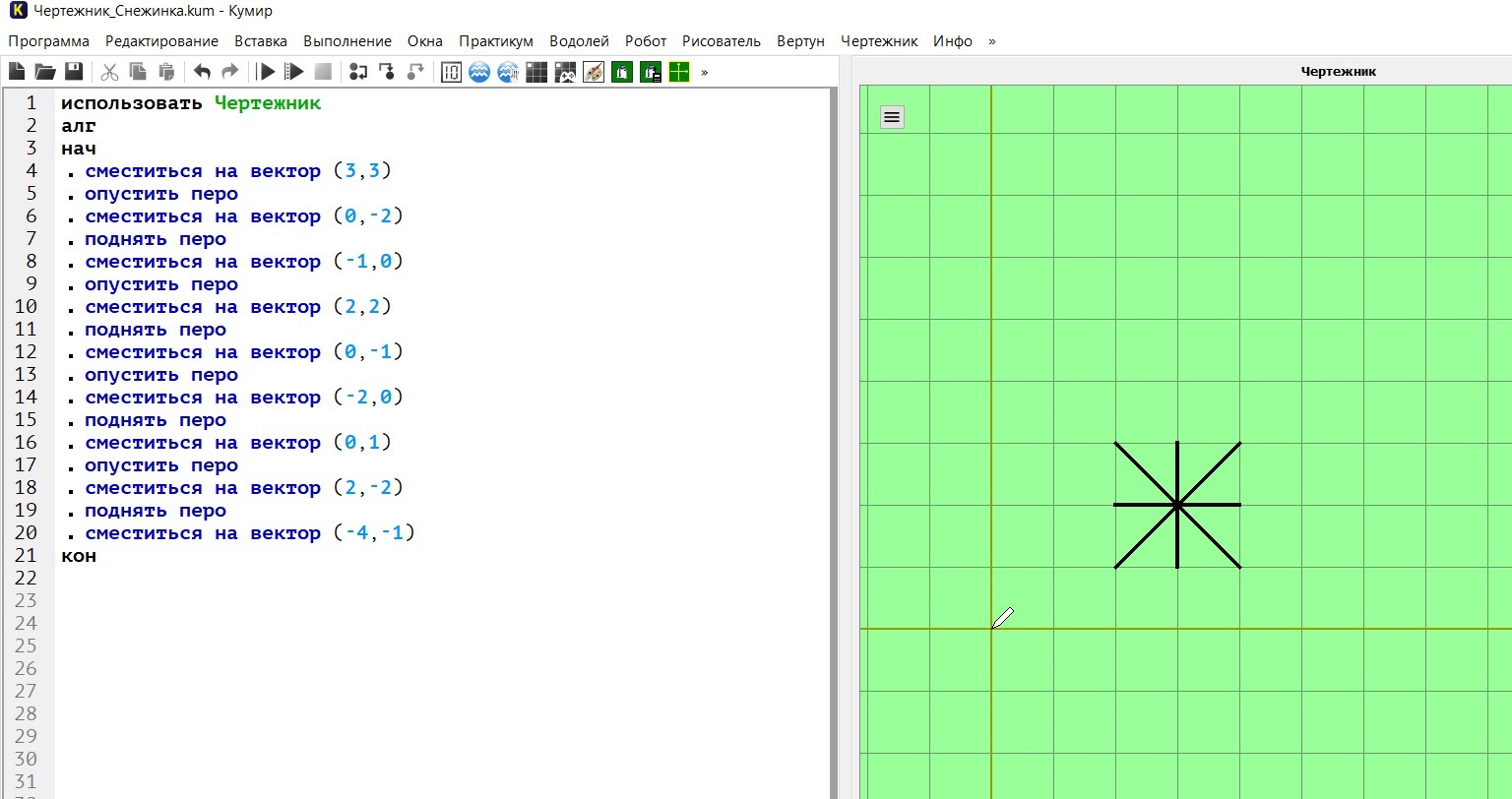Open the Практикум menu
1512x799 pixels.
click(495, 41)
